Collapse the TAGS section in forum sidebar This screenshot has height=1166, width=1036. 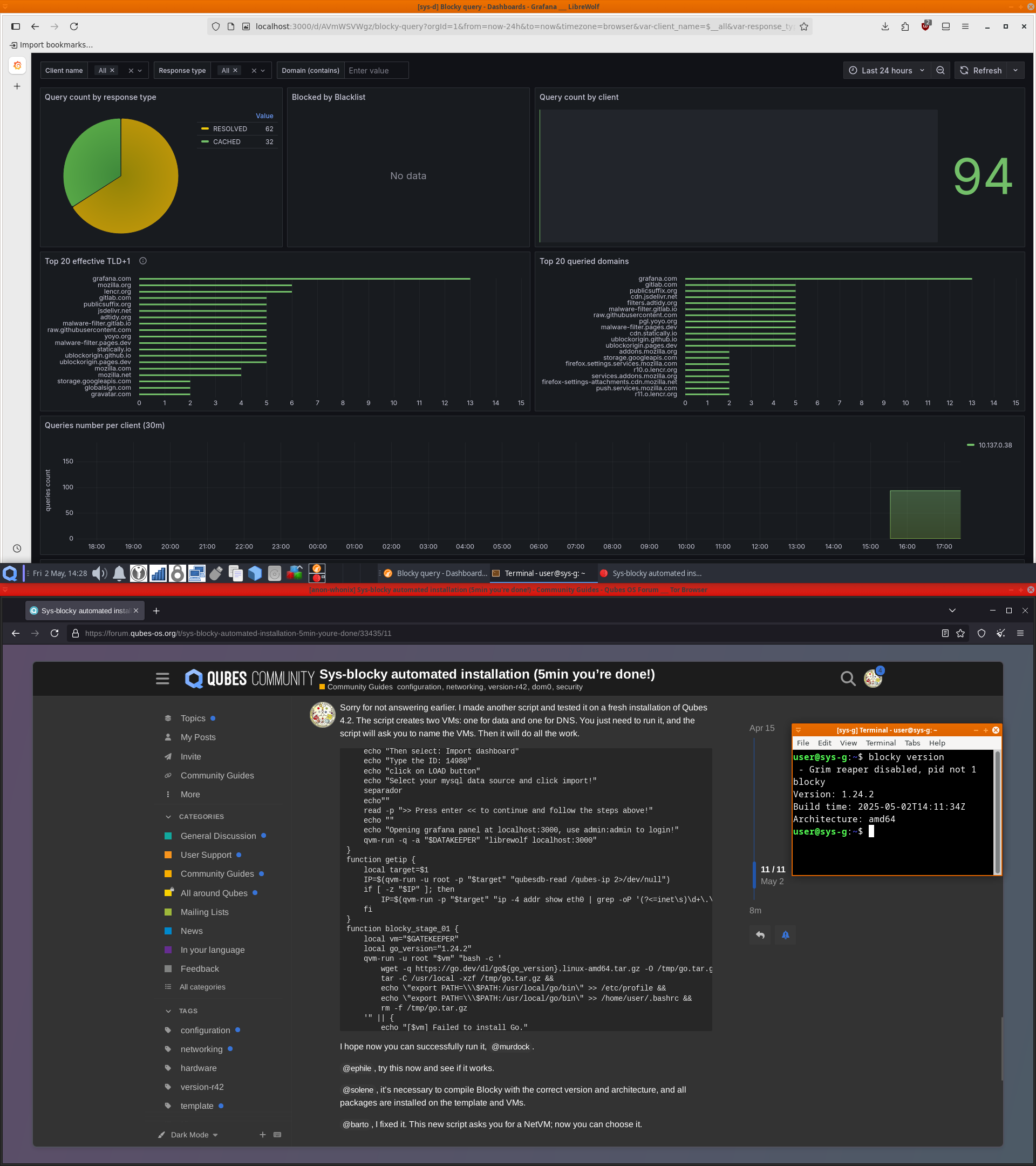(x=181, y=1011)
